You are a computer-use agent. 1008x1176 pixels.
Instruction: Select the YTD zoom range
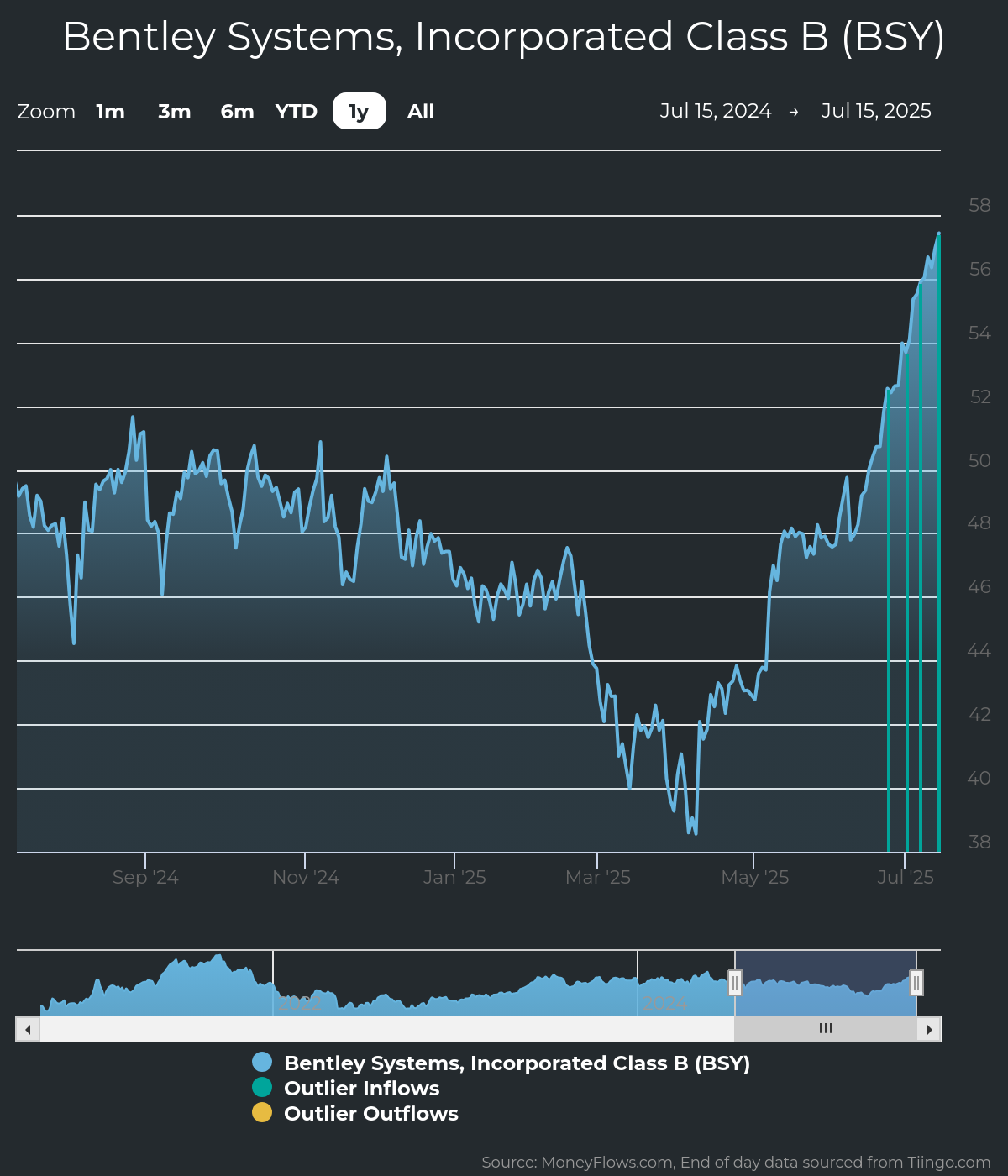[297, 112]
